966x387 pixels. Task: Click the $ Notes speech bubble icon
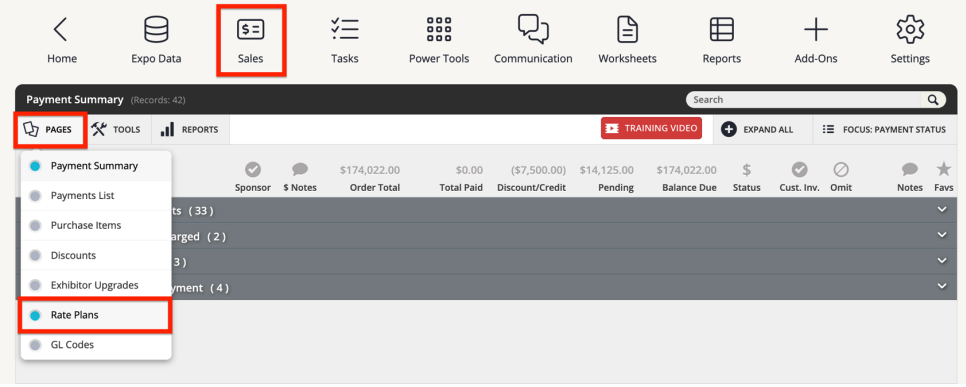pos(300,169)
